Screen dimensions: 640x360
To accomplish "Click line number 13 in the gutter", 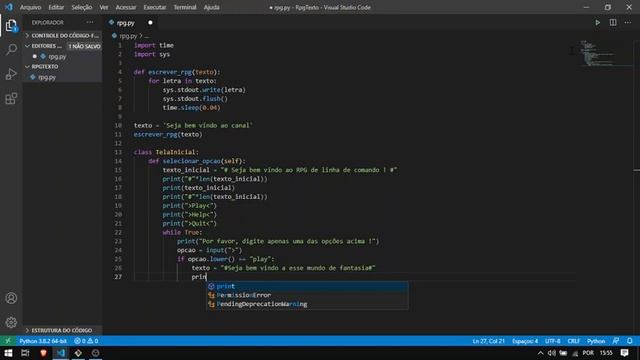I will point(118,152).
